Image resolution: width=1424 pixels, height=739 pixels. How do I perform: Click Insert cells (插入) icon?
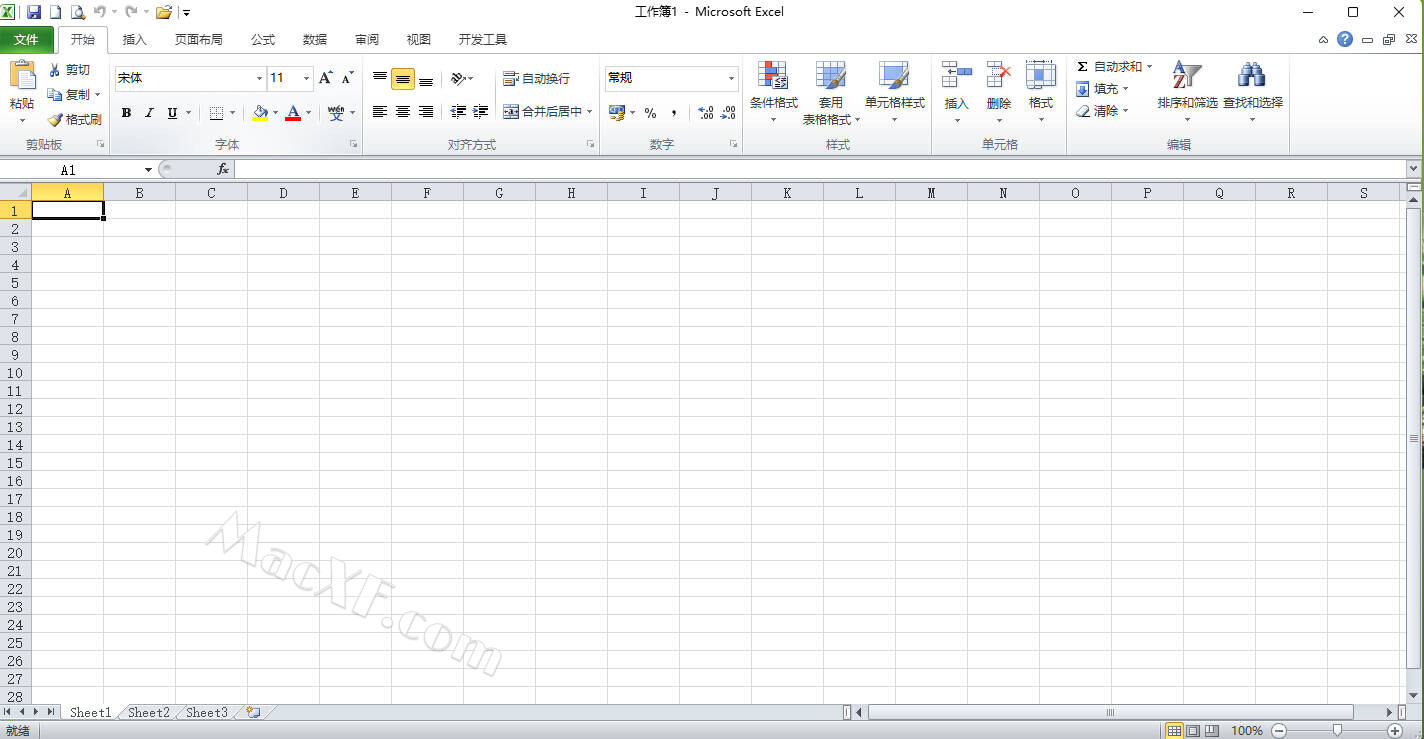click(957, 75)
